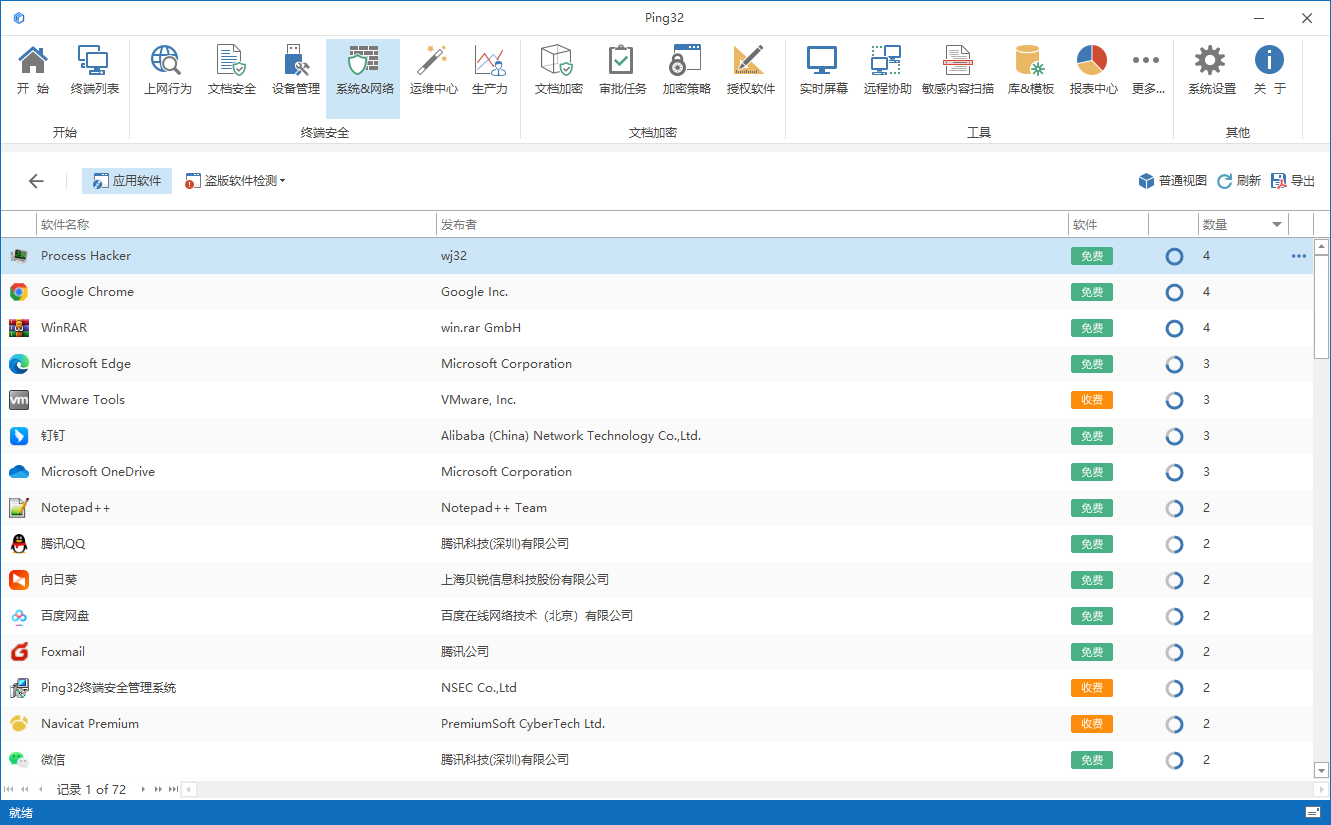The height and width of the screenshot is (825, 1331).
Task: Click vertical scrollbar up arrow
Action: pos(1322,246)
